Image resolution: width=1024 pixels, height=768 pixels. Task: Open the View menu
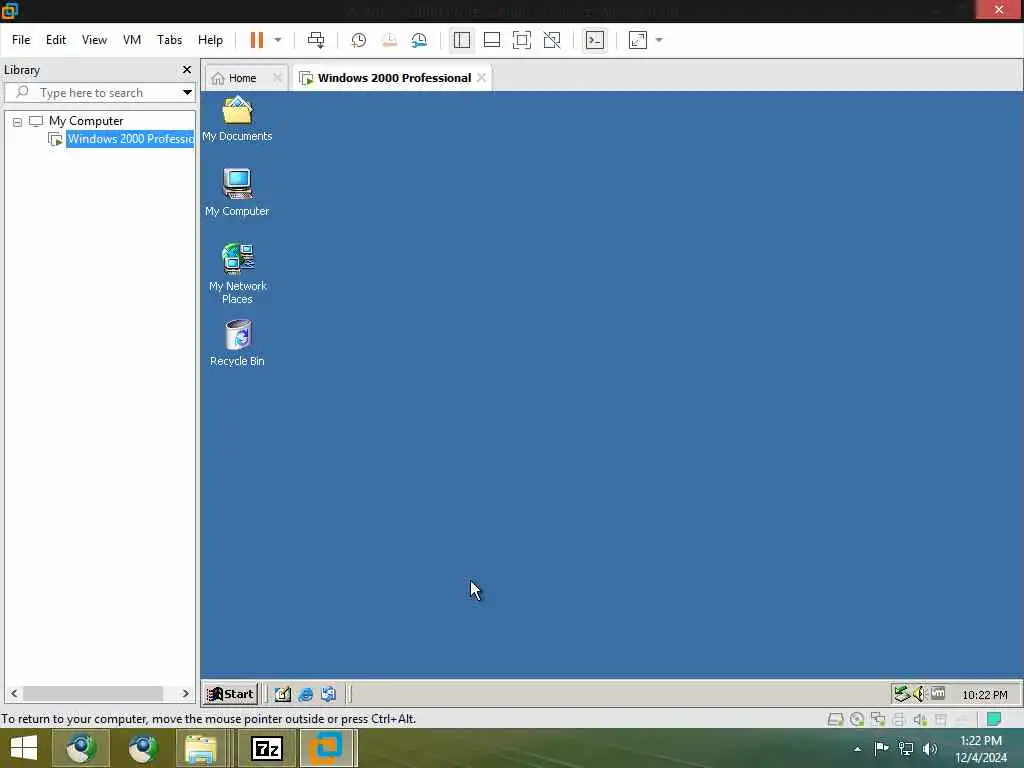pos(94,40)
